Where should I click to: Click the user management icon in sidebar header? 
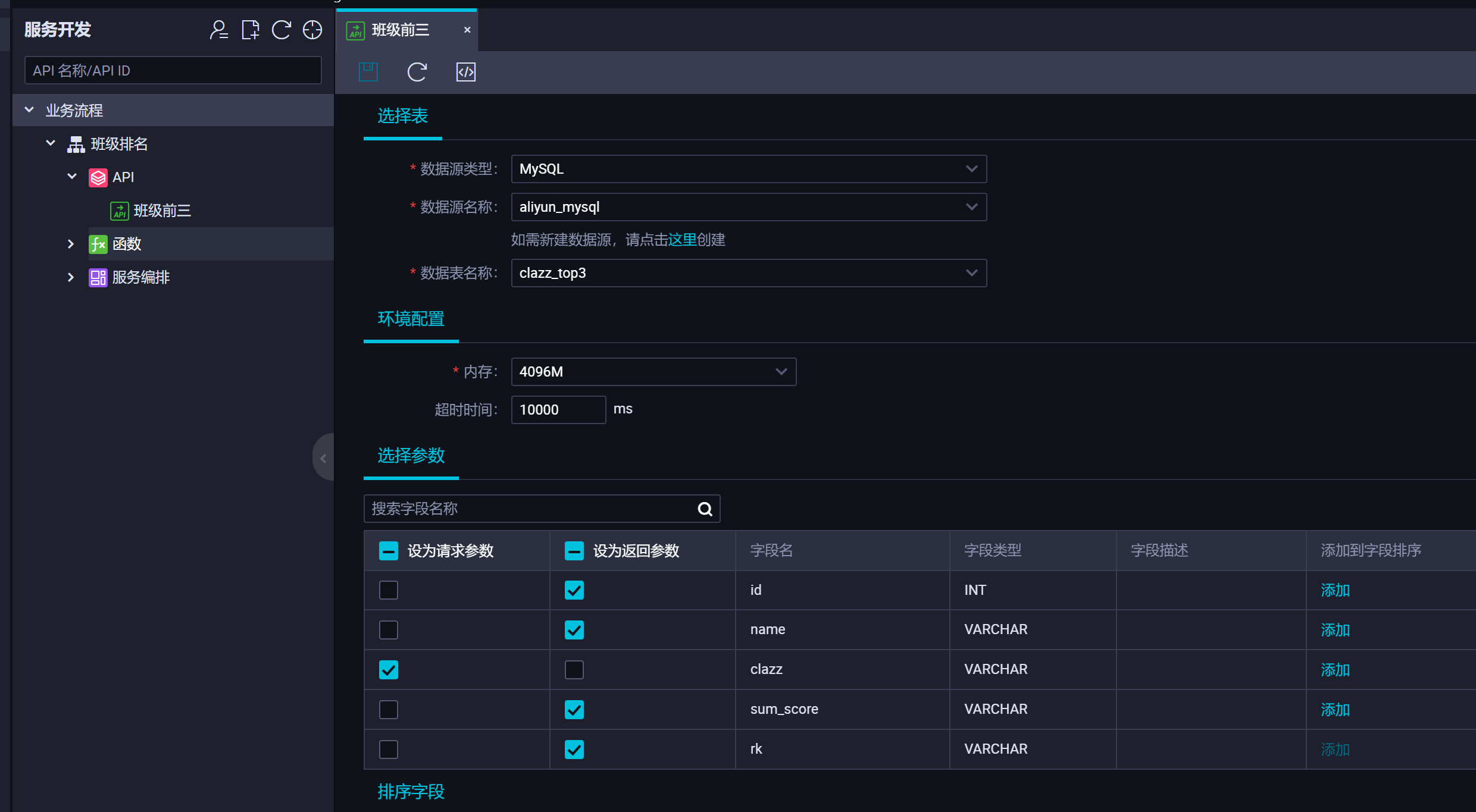[x=219, y=30]
